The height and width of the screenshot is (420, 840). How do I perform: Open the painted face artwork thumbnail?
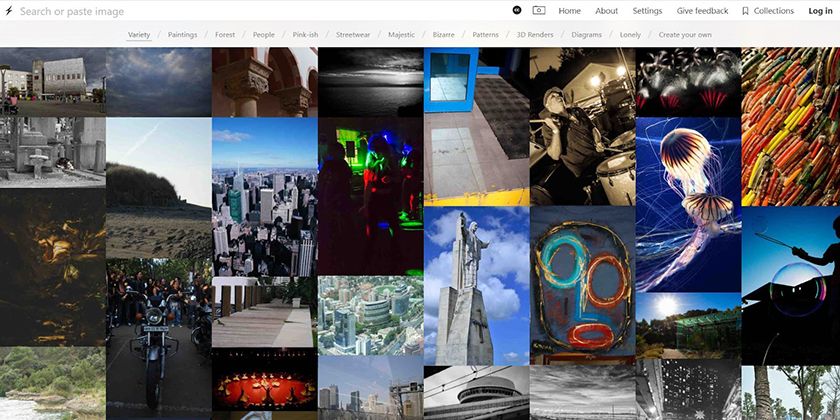point(582,286)
